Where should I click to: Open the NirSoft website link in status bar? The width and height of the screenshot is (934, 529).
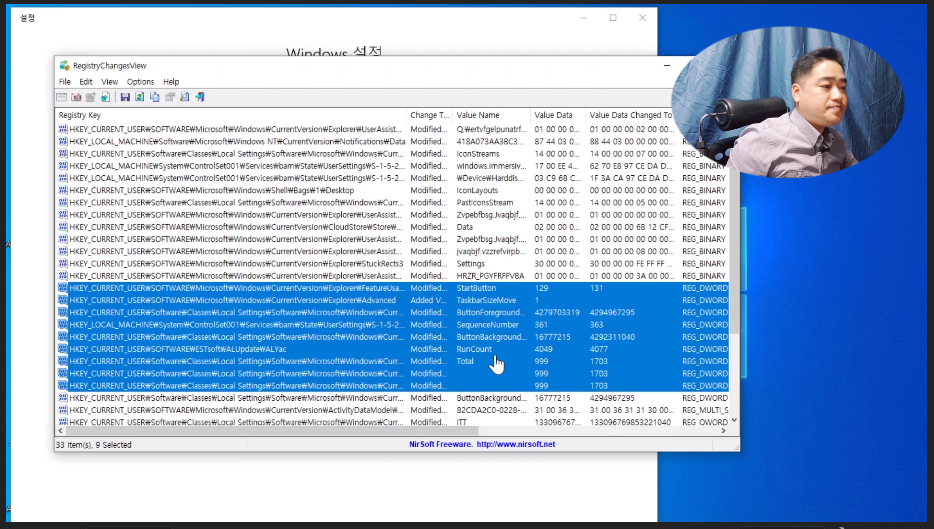[516, 444]
